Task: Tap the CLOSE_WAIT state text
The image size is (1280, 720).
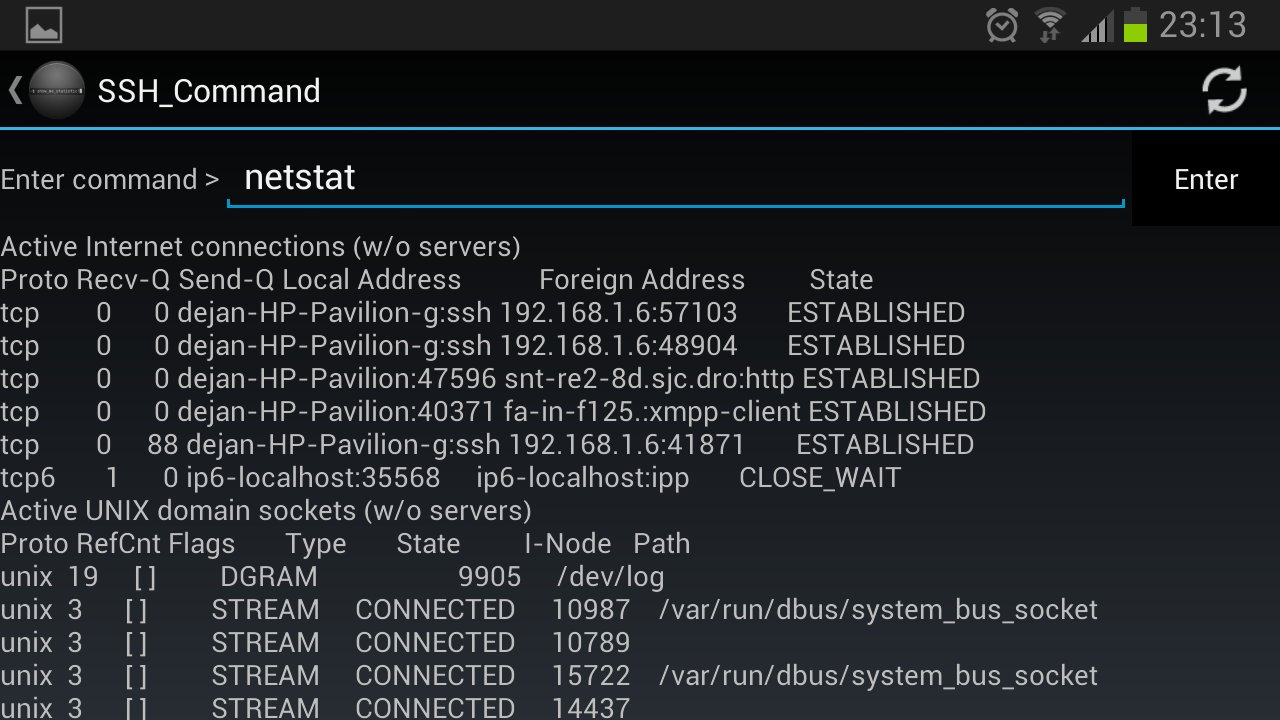Action: [820, 478]
